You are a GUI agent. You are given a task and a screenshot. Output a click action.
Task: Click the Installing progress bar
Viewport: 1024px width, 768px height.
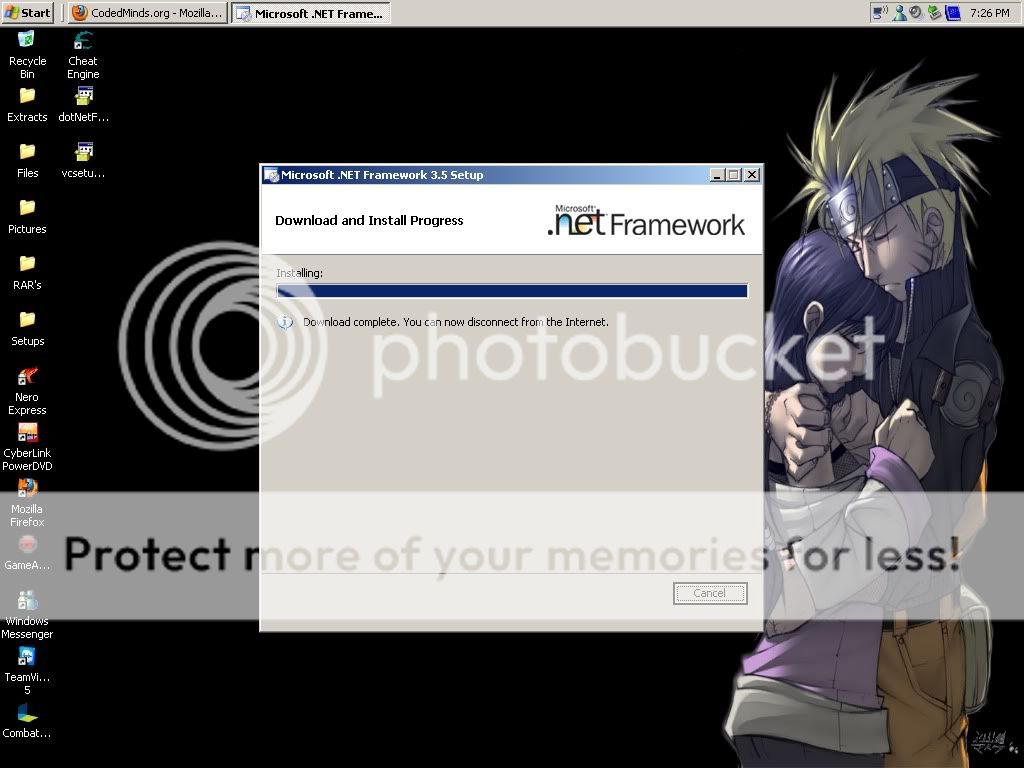click(511, 290)
